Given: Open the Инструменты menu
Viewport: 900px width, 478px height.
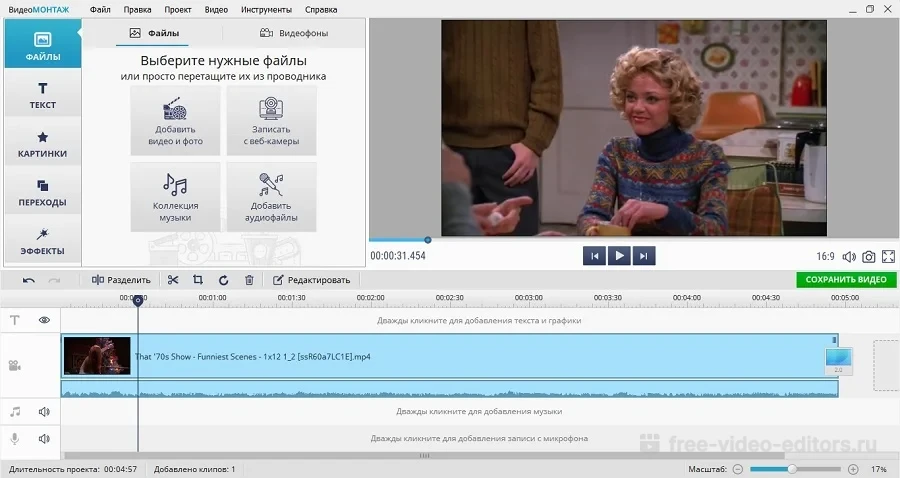Looking at the screenshot, I should tap(267, 9).
